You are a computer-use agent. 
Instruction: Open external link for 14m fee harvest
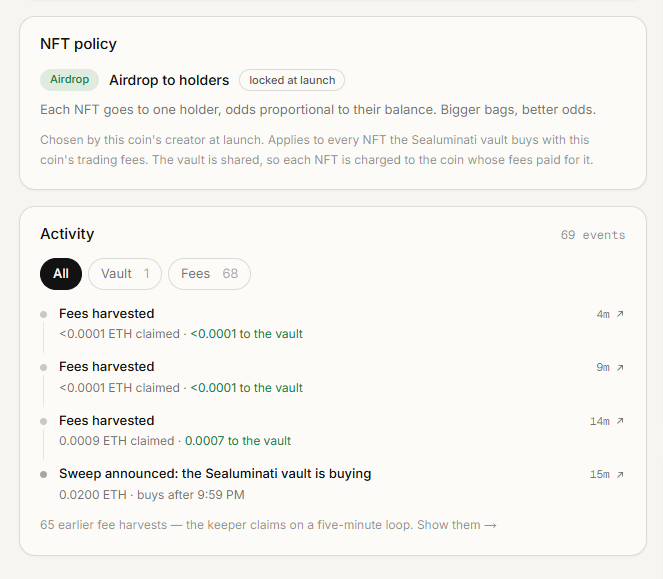620,421
